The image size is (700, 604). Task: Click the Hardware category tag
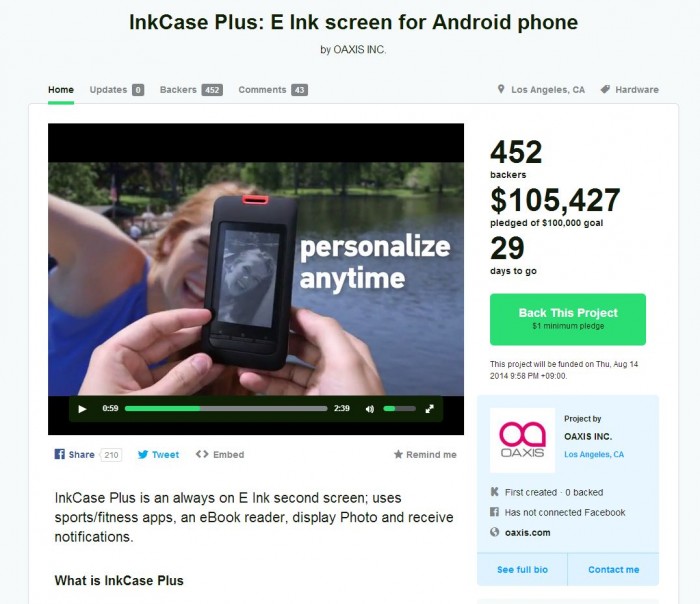[630, 90]
